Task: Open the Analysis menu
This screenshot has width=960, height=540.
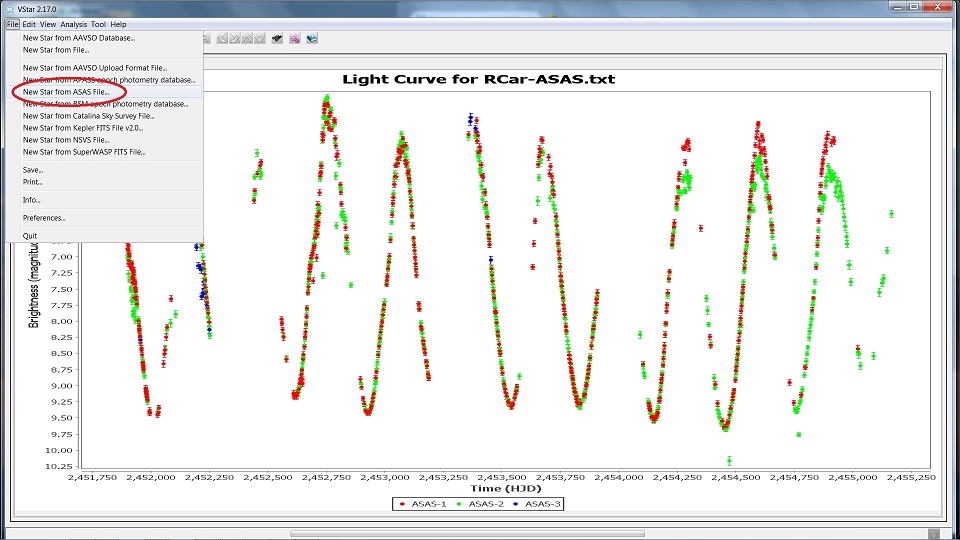Action: tap(73, 24)
